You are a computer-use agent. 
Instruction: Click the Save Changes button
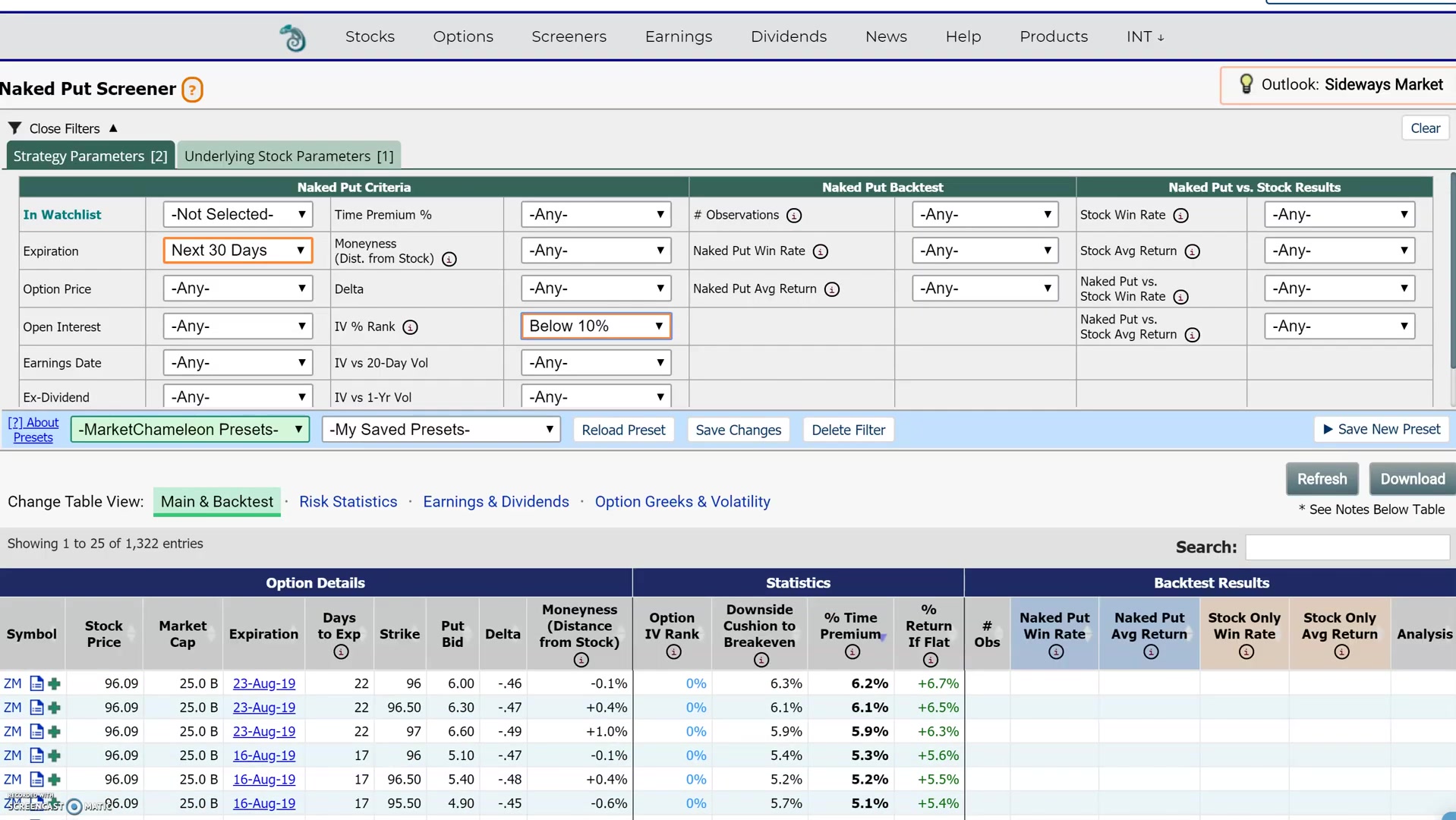tap(738, 430)
